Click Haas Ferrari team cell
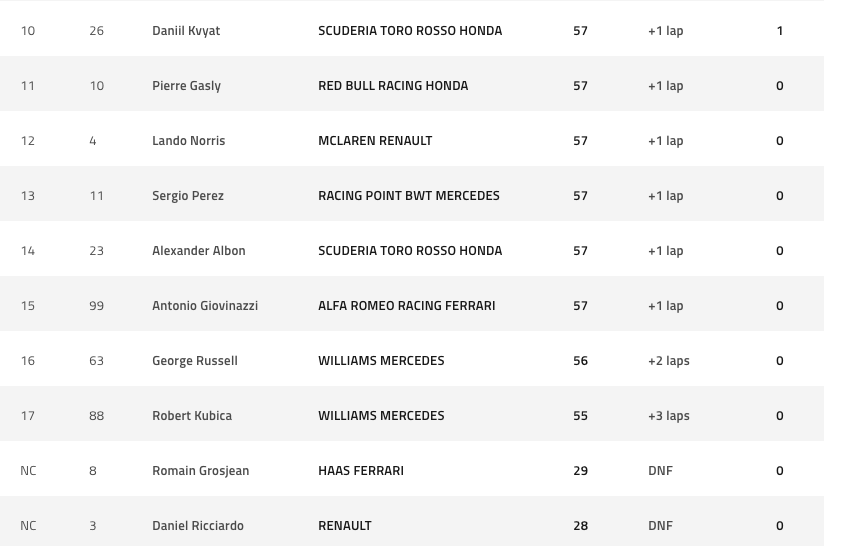 pos(361,470)
